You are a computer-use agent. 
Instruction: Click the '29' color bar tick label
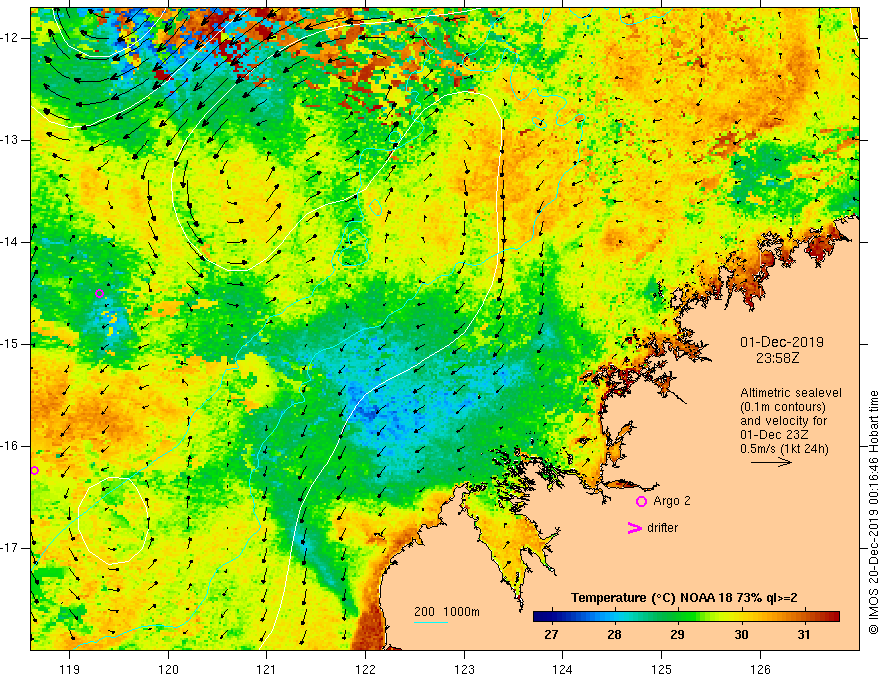pyautogui.click(x=677, y=635)
